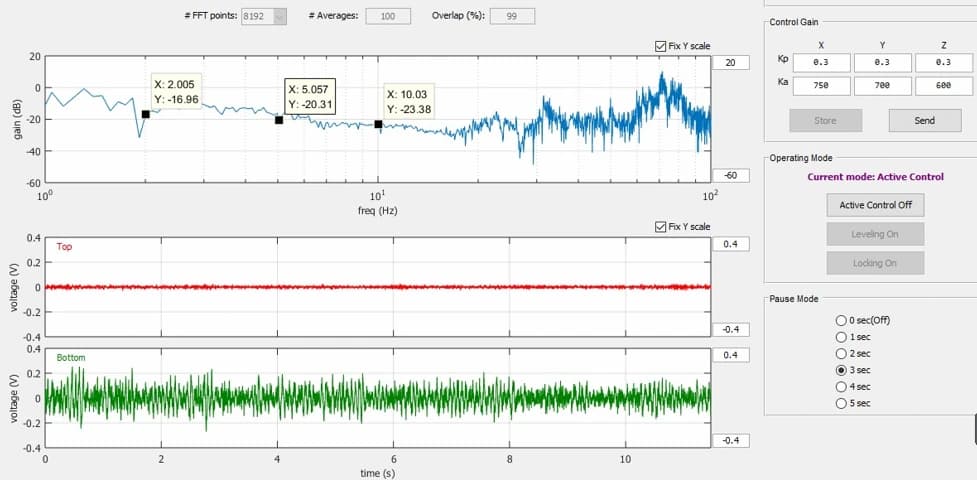Click Current mode: Active Control text

click(x=875, y=177)
